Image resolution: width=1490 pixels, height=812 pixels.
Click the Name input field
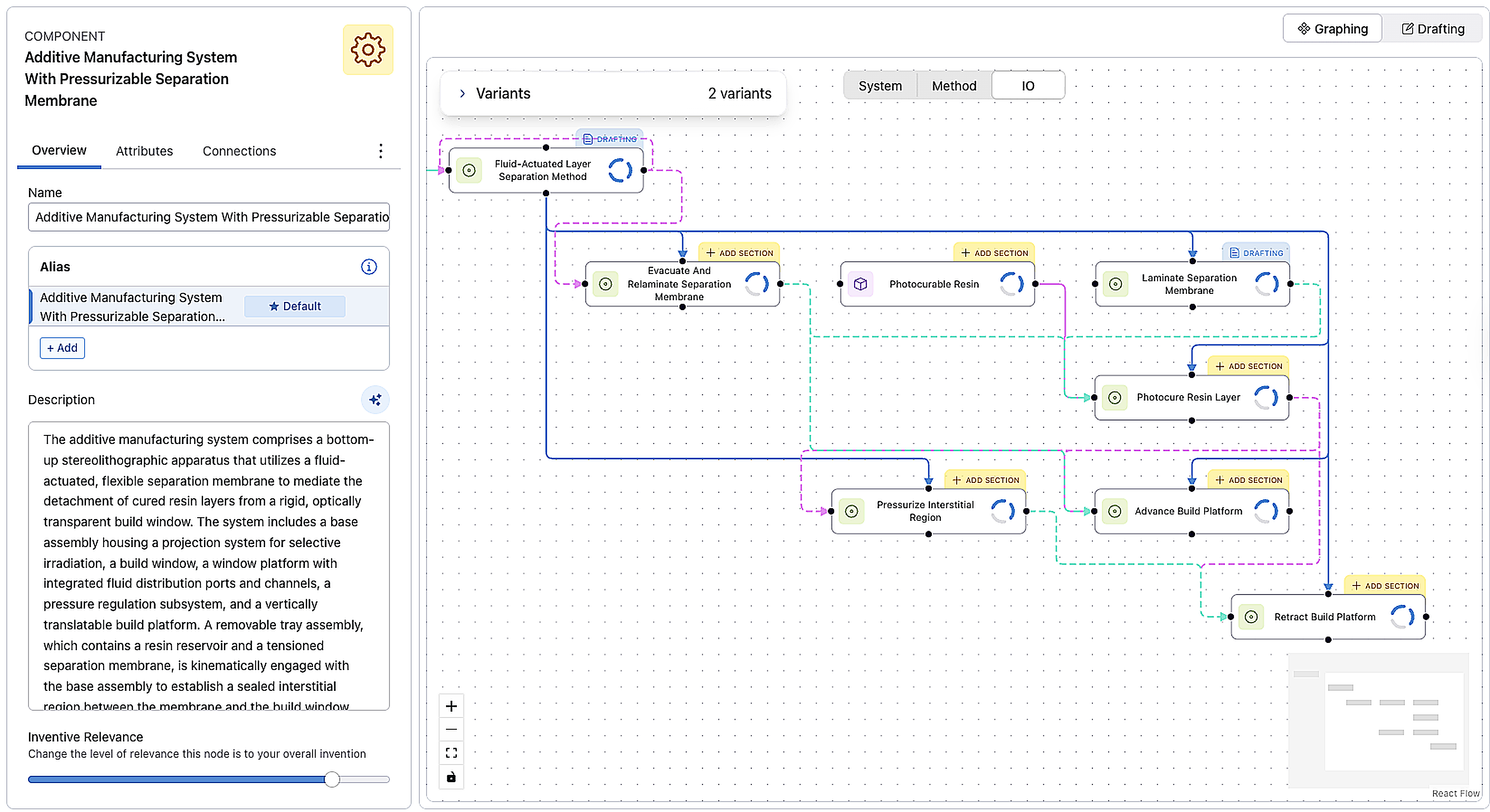click(x=209, y=217)
